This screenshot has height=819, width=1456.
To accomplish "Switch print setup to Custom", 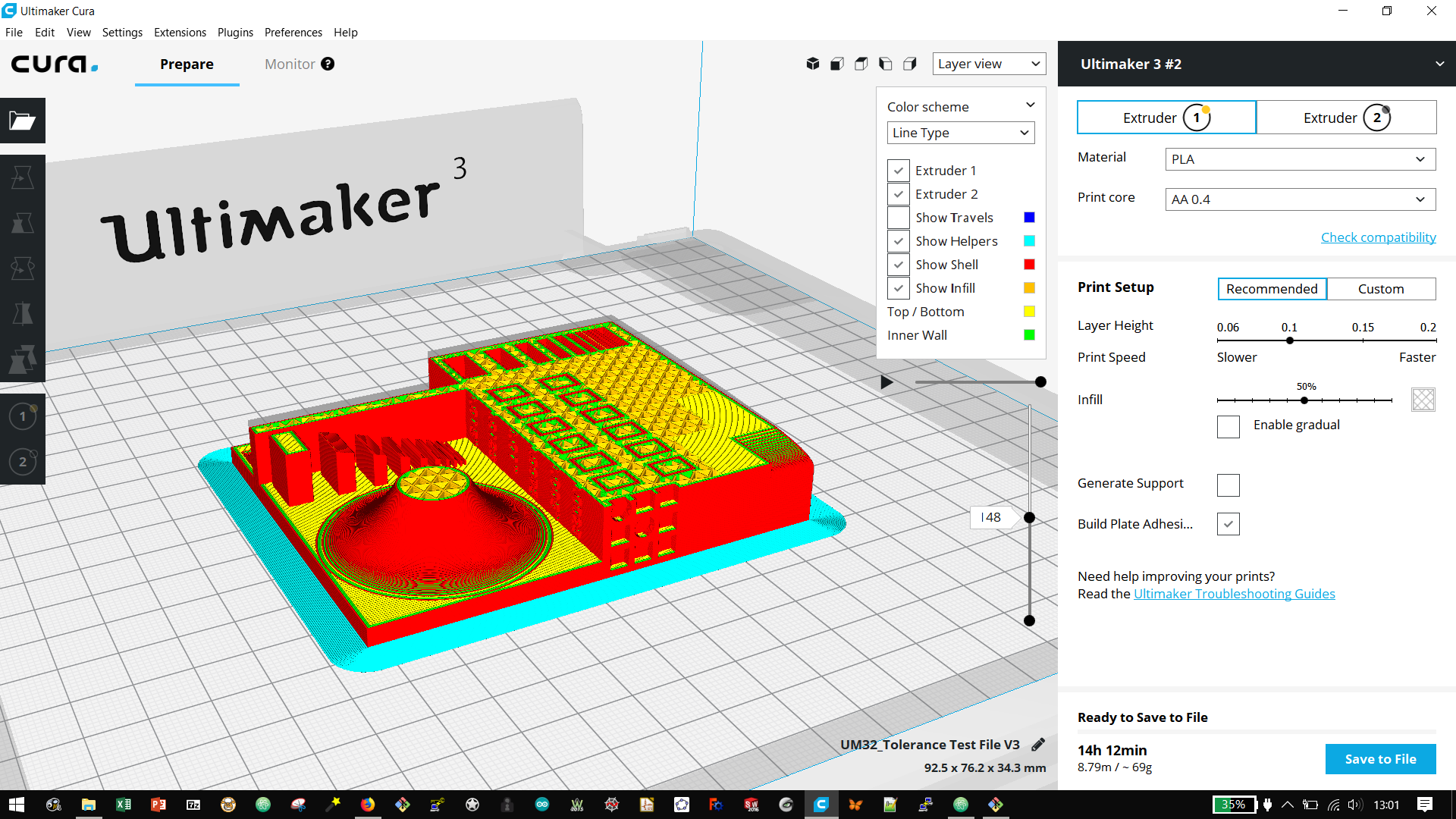I will pyautogui.click(x=1381, y=289).
